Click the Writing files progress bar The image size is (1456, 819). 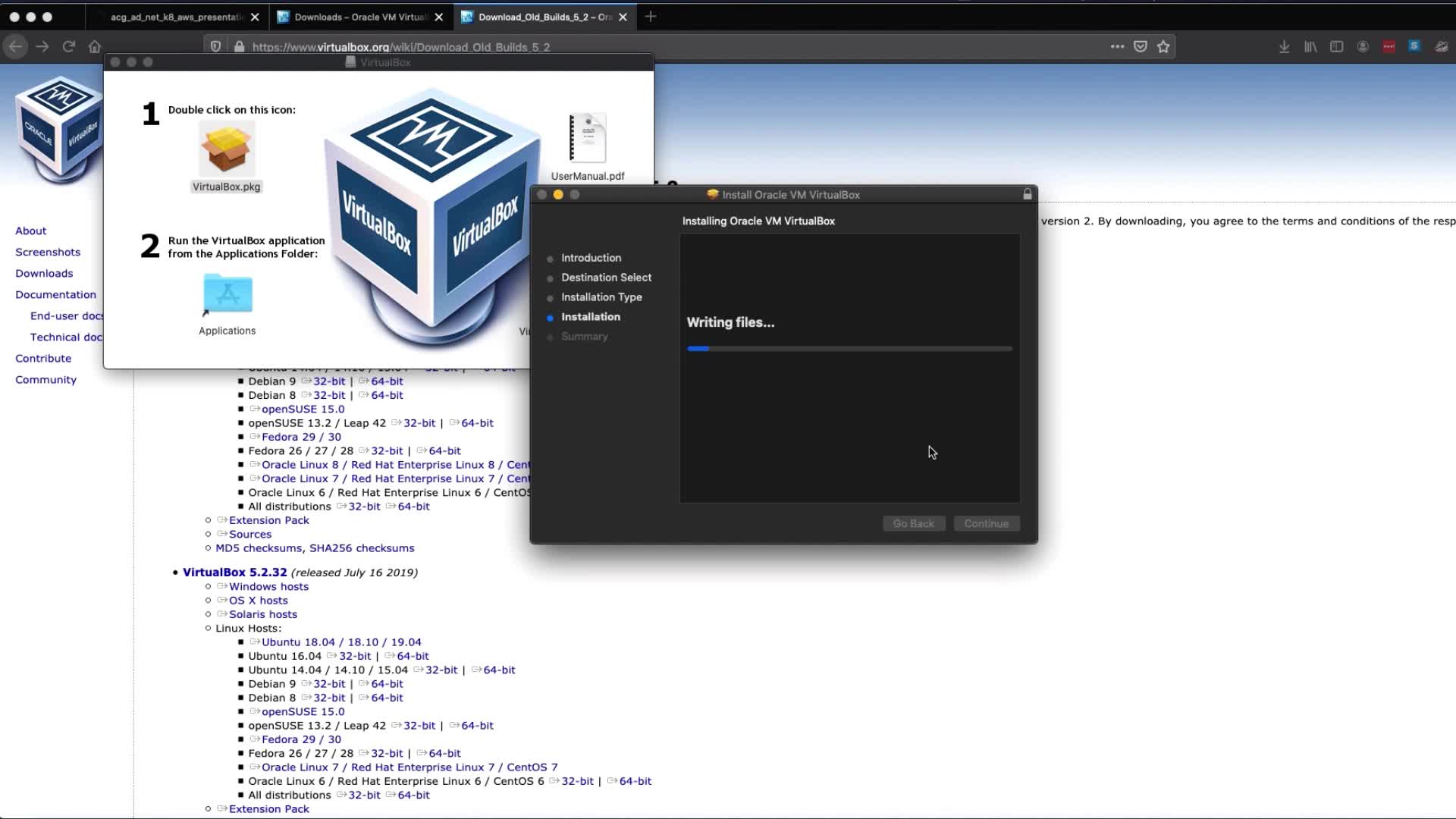pyautogui.click(x=849, y=349)
